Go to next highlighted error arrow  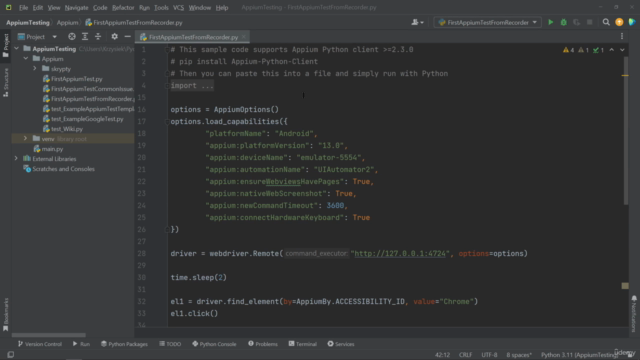click(x=622, y=50)
